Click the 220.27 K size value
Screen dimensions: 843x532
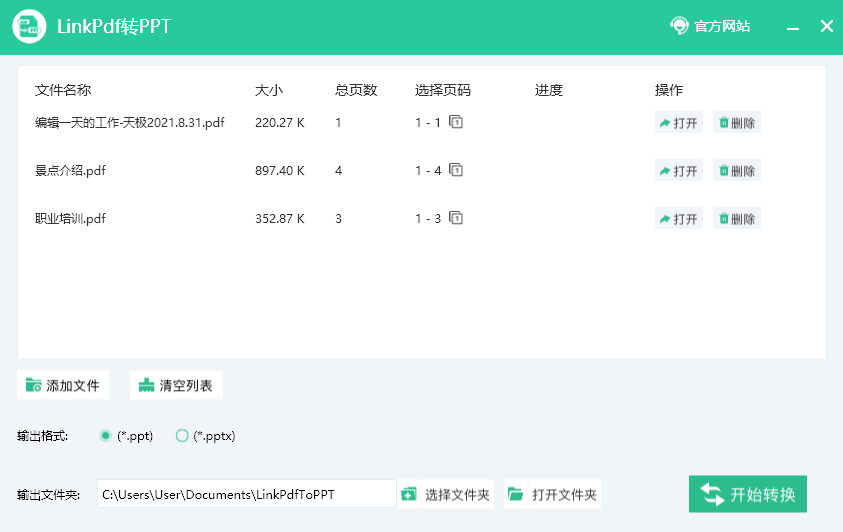(x=280, y=123)
